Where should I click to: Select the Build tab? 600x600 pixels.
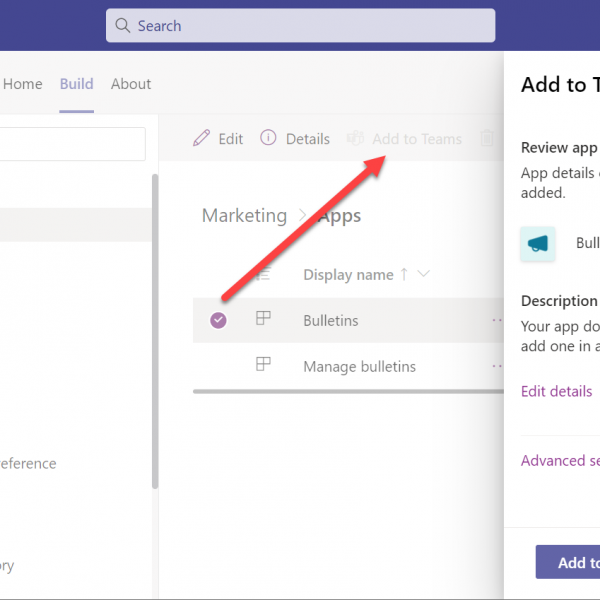(76, 84)
